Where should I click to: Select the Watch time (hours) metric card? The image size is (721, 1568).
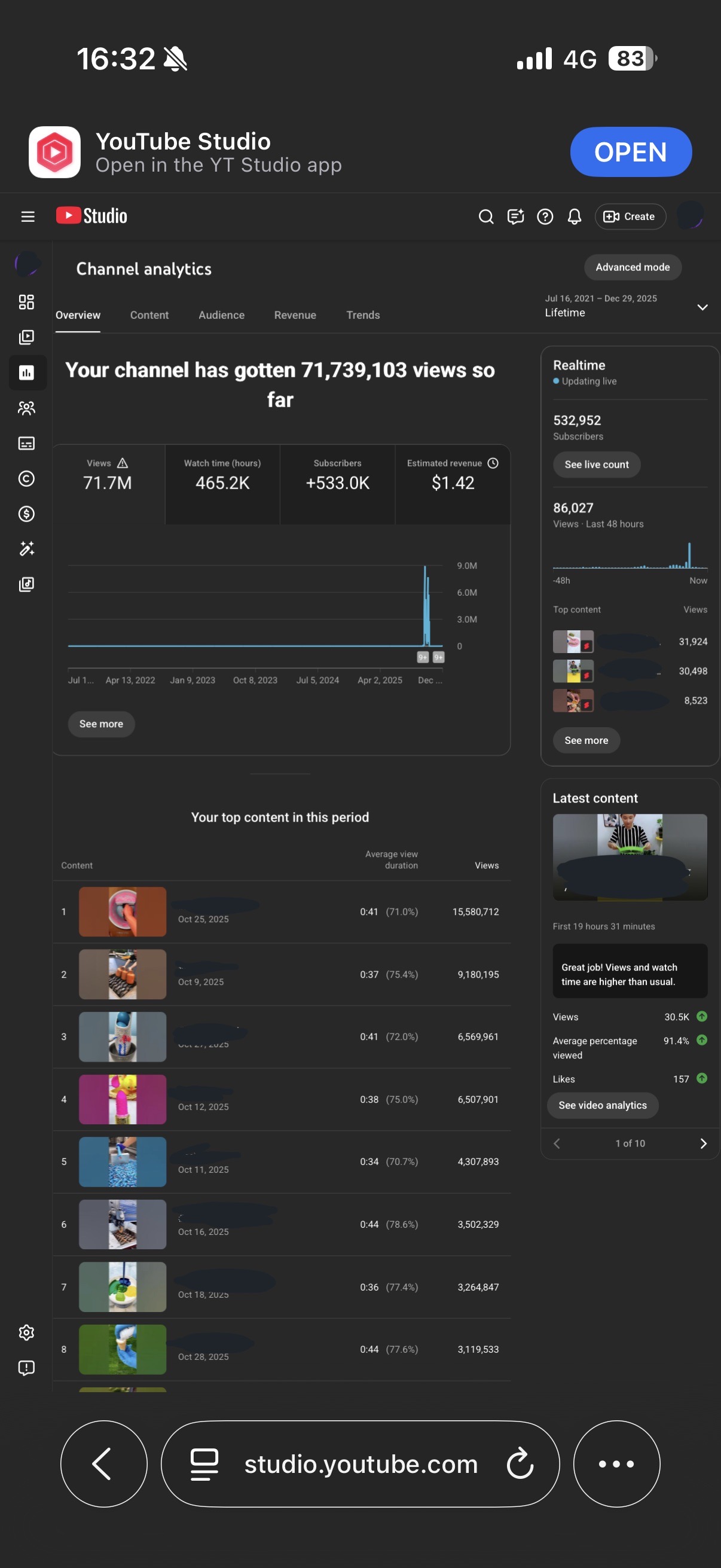(x=222, y=483)
